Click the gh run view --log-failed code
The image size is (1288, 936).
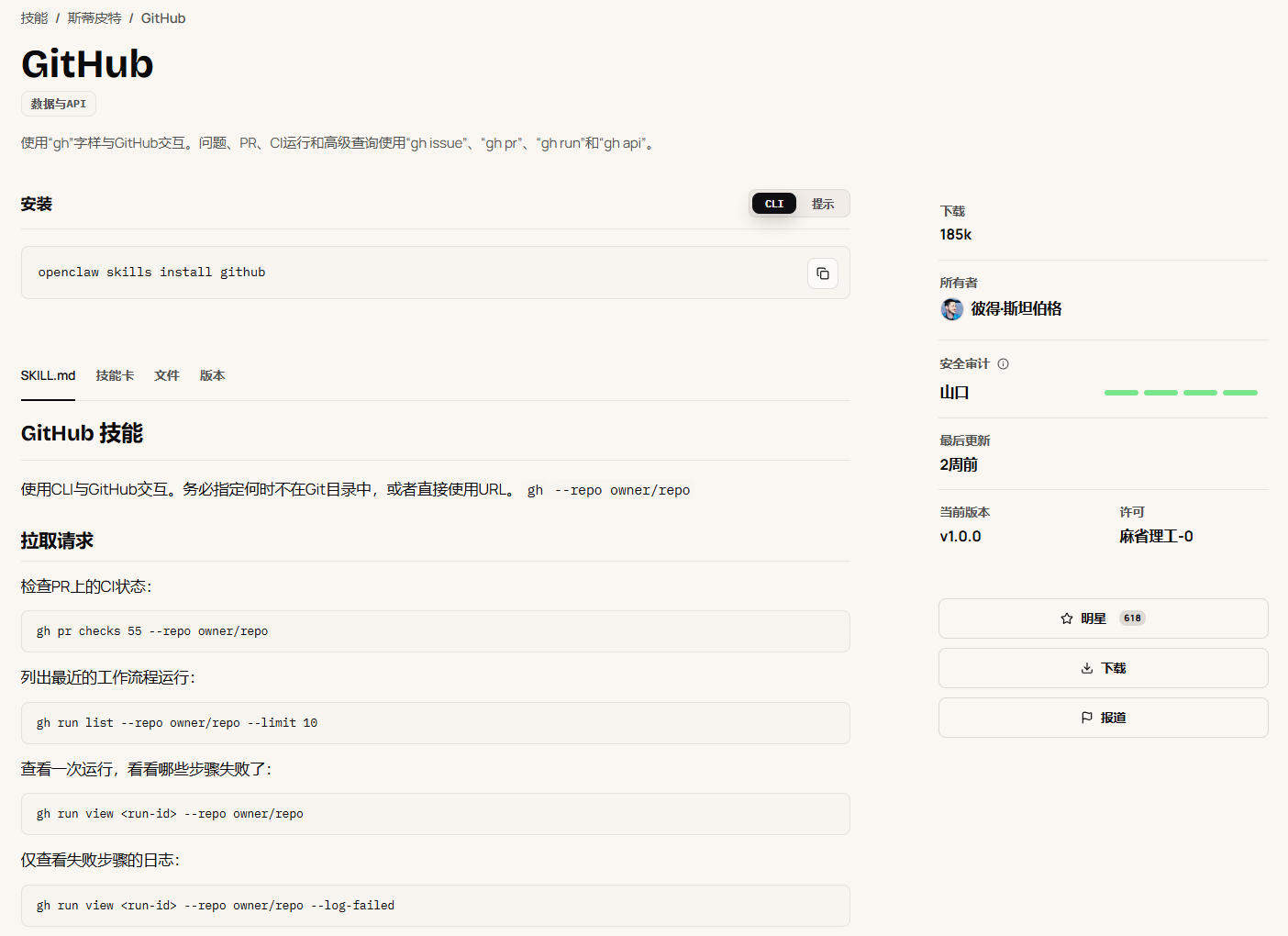coord(435,906)
